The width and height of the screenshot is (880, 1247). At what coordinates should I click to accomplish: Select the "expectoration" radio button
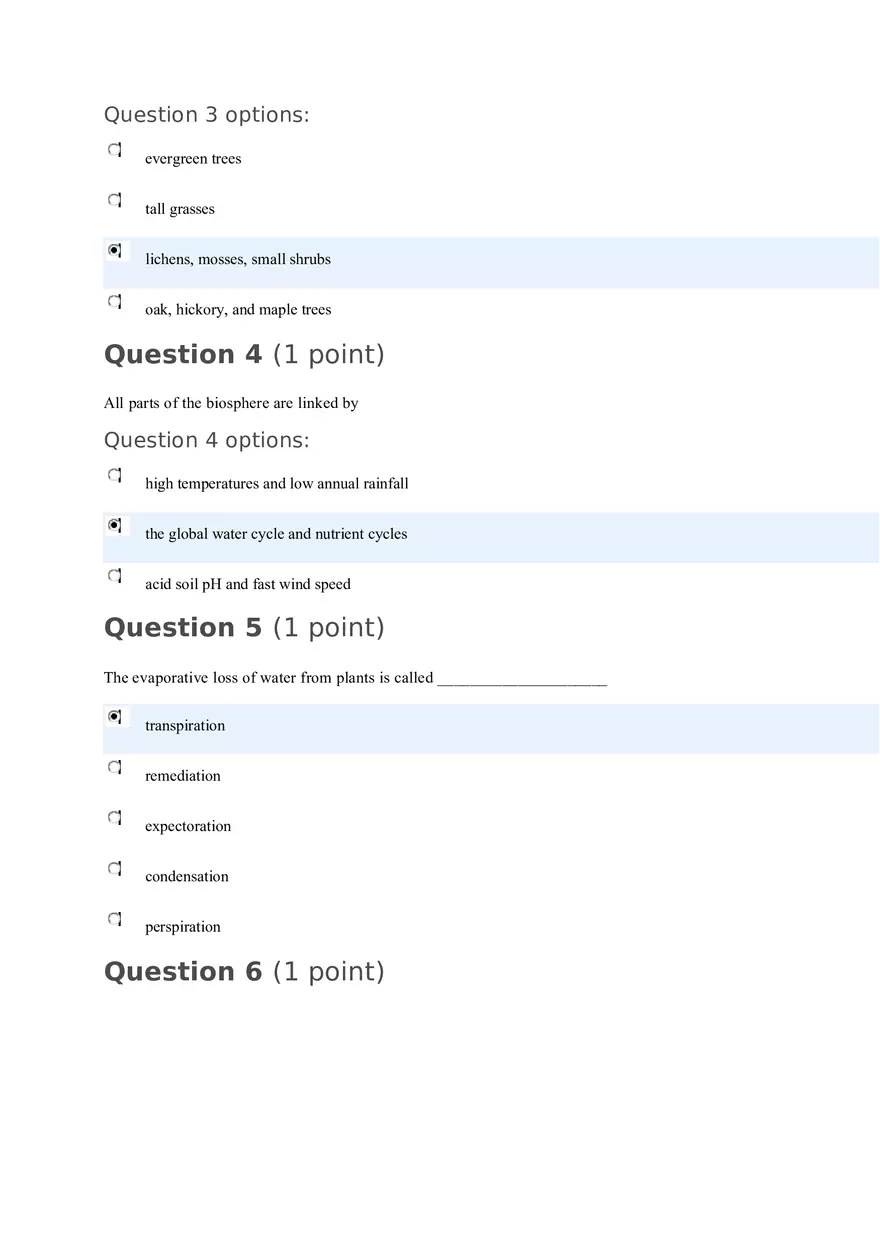pyautogui.click(x=114, y=817)
